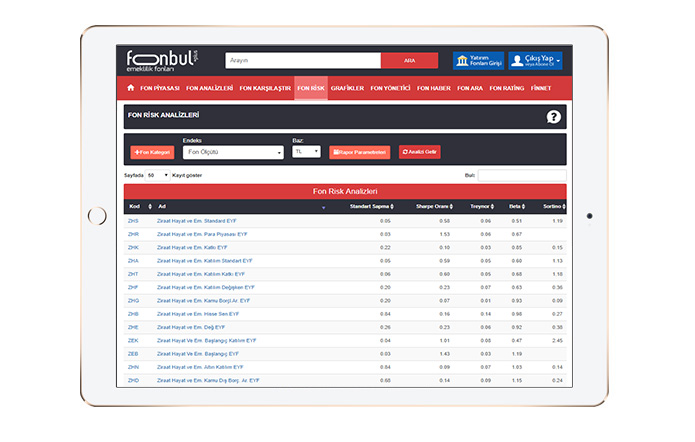Open Ziraat Hayat Ve Em. Başlangıç Katılım EYF

[x=207, y=340]
